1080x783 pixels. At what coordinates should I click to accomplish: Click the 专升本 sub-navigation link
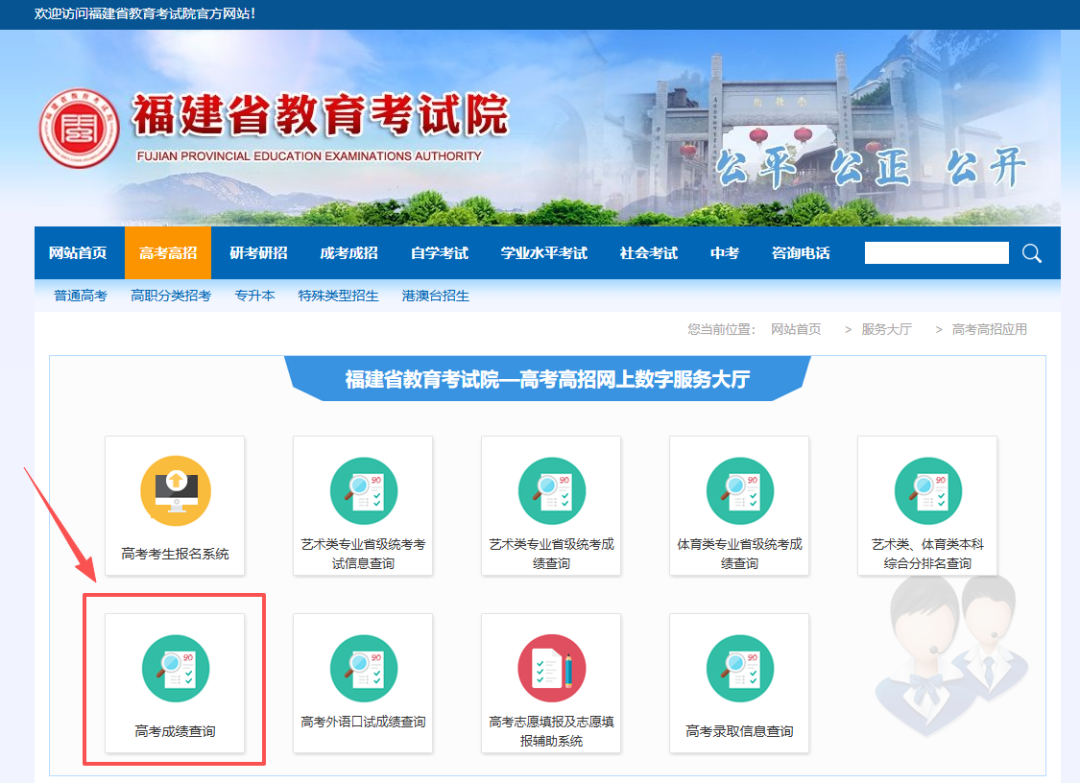(x=255, y=295)
